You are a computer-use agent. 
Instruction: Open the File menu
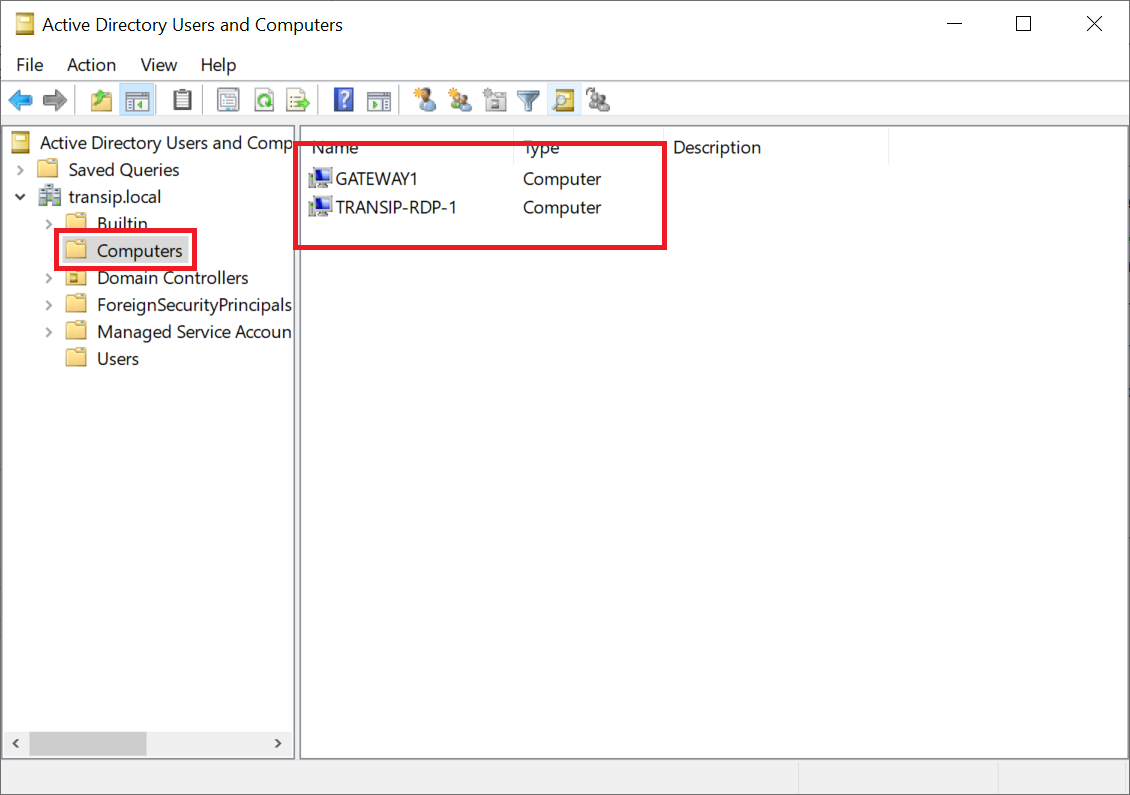click(x=30, y=65)
